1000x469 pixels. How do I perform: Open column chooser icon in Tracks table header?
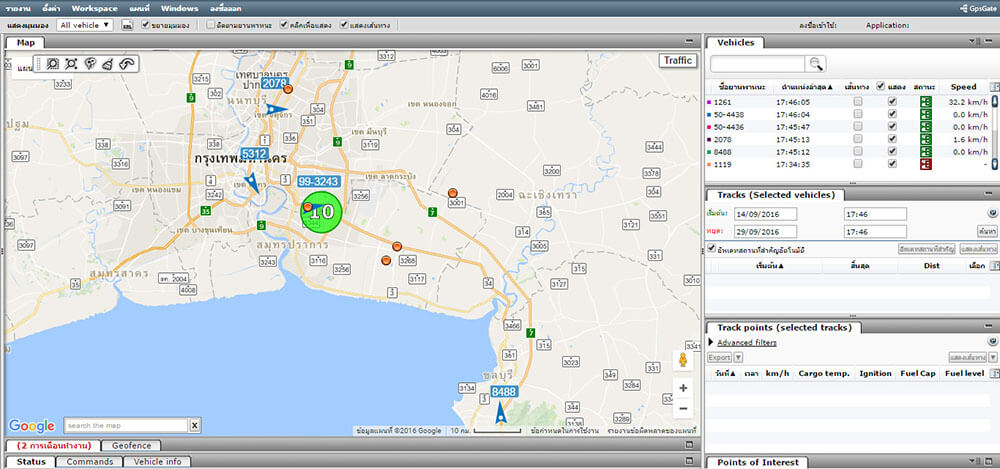point(994,266)
